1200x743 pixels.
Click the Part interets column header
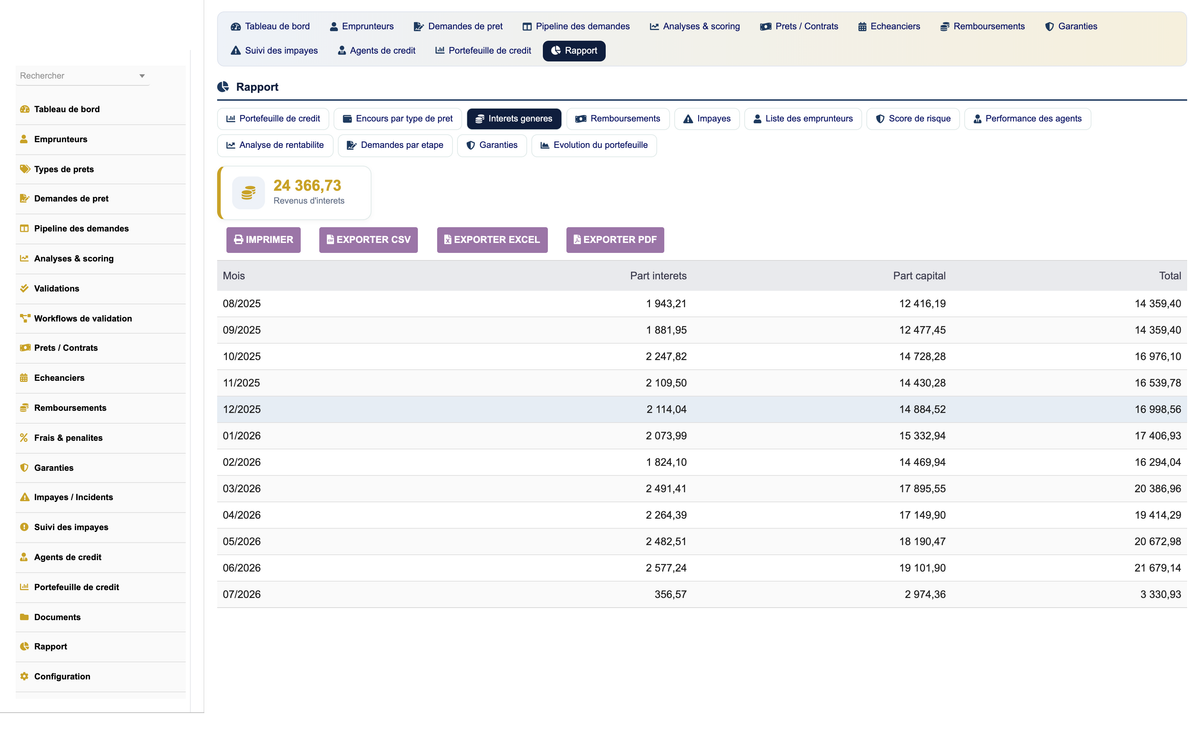click(x=658, y=276)
